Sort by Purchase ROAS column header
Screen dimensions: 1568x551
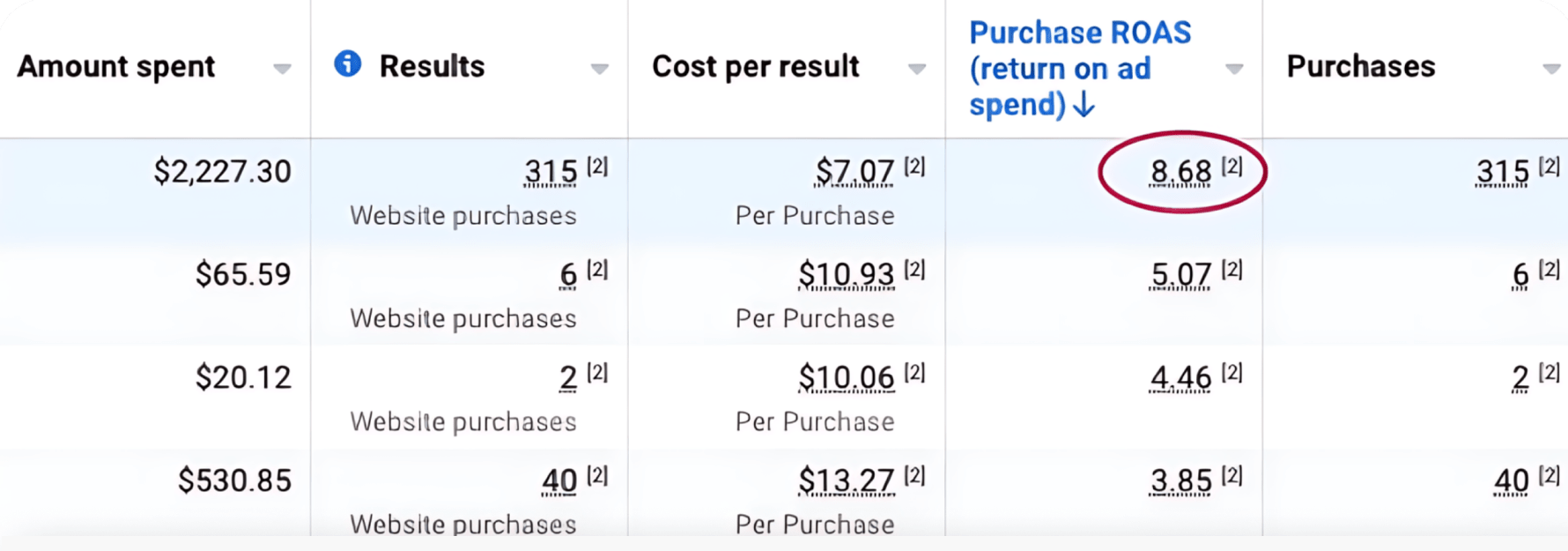coord(1080,68)
